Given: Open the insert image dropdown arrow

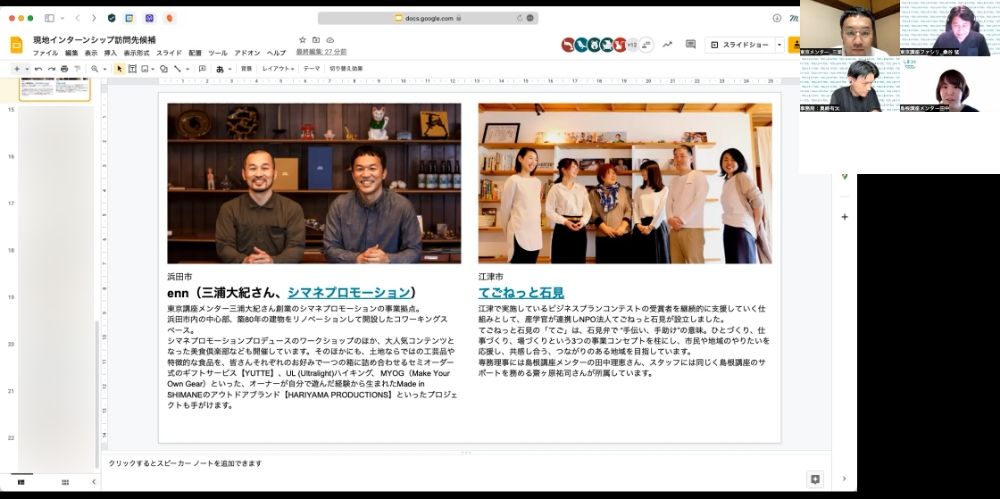Looking at the screenshot, I should 153,69.
